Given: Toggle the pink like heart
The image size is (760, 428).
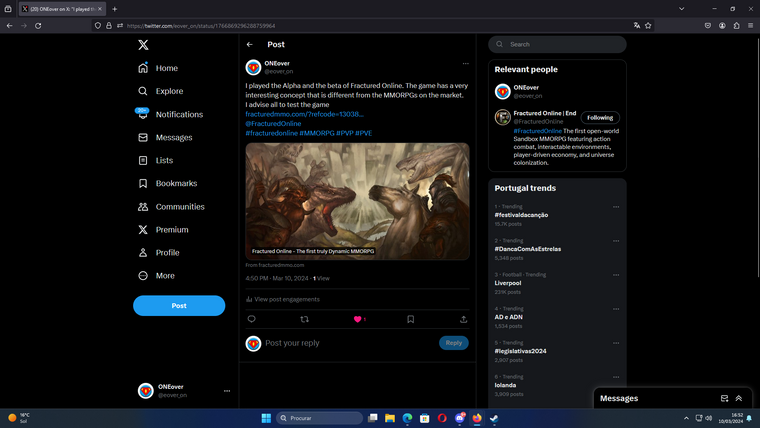Looking at the screenshot, I should click(358, 319).
